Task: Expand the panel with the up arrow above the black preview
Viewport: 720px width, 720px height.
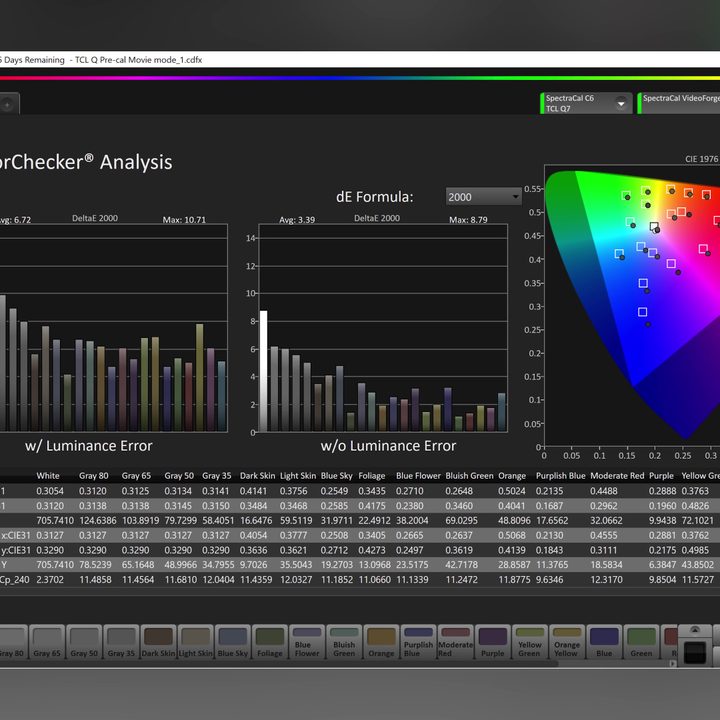Action: pos(695,630)
